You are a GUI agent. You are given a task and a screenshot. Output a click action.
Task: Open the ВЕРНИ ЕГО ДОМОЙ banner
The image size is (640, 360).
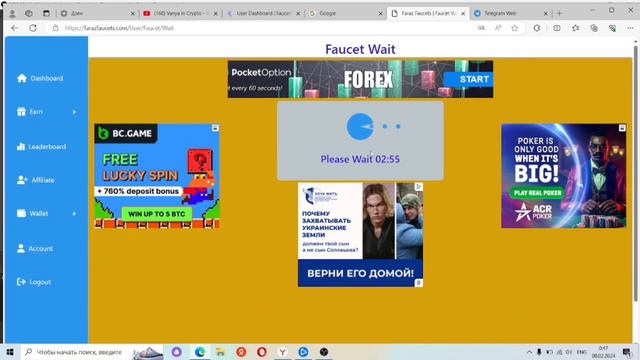point(360,273)
